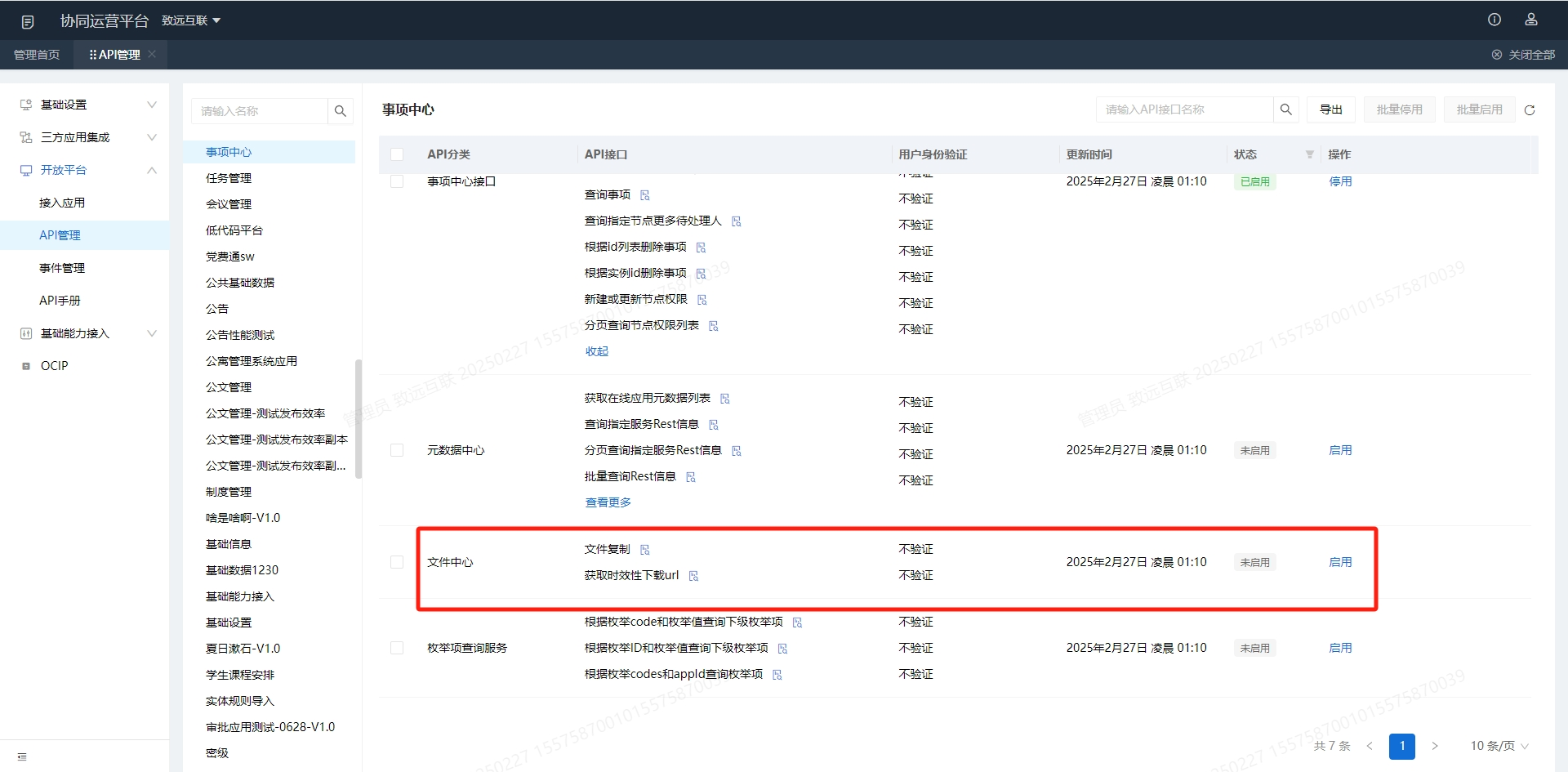Image resolution: width=1568 pixels, height=772 pixels.
Task: Switch to the 管理首页 tab
Action: coord(37,55)
